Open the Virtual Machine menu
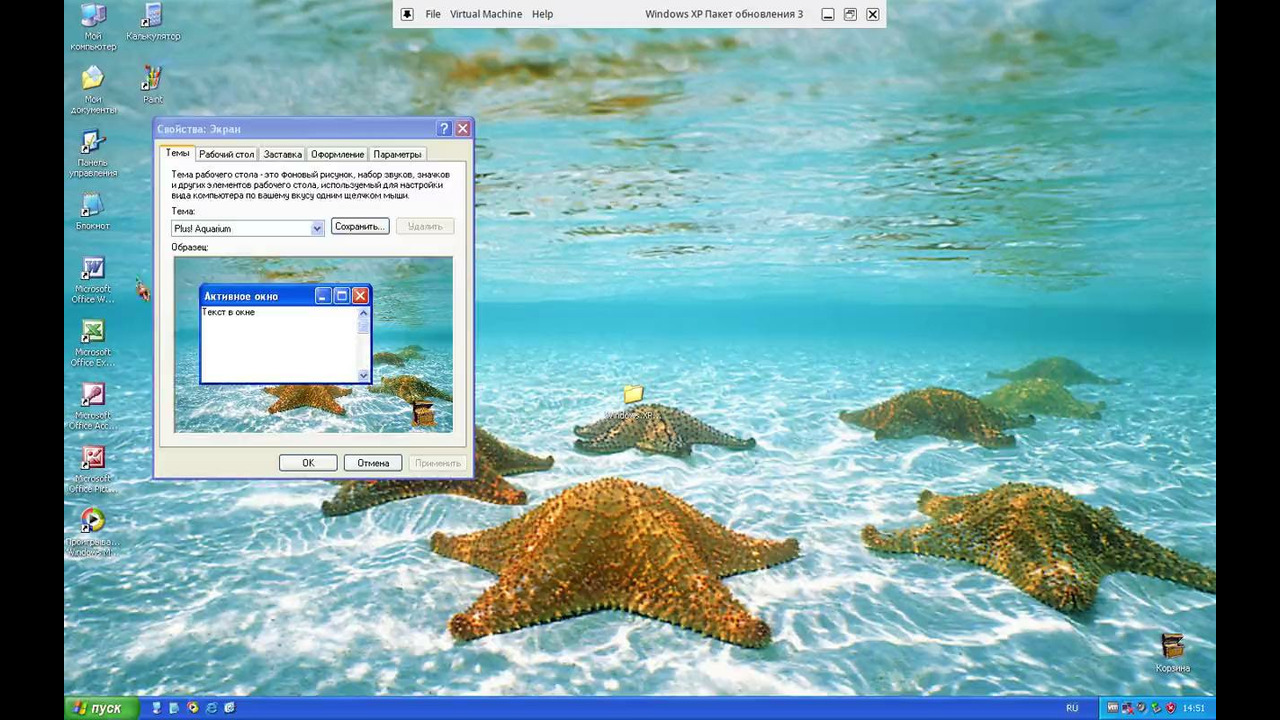This screenshot has width=1280, height=720. pos(486,14)
